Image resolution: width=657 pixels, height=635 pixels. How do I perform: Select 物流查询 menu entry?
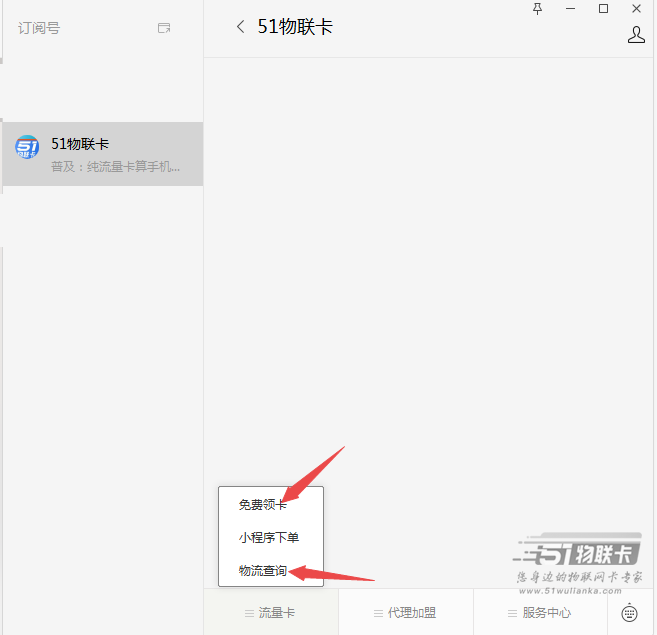click(x=263, y=570)
